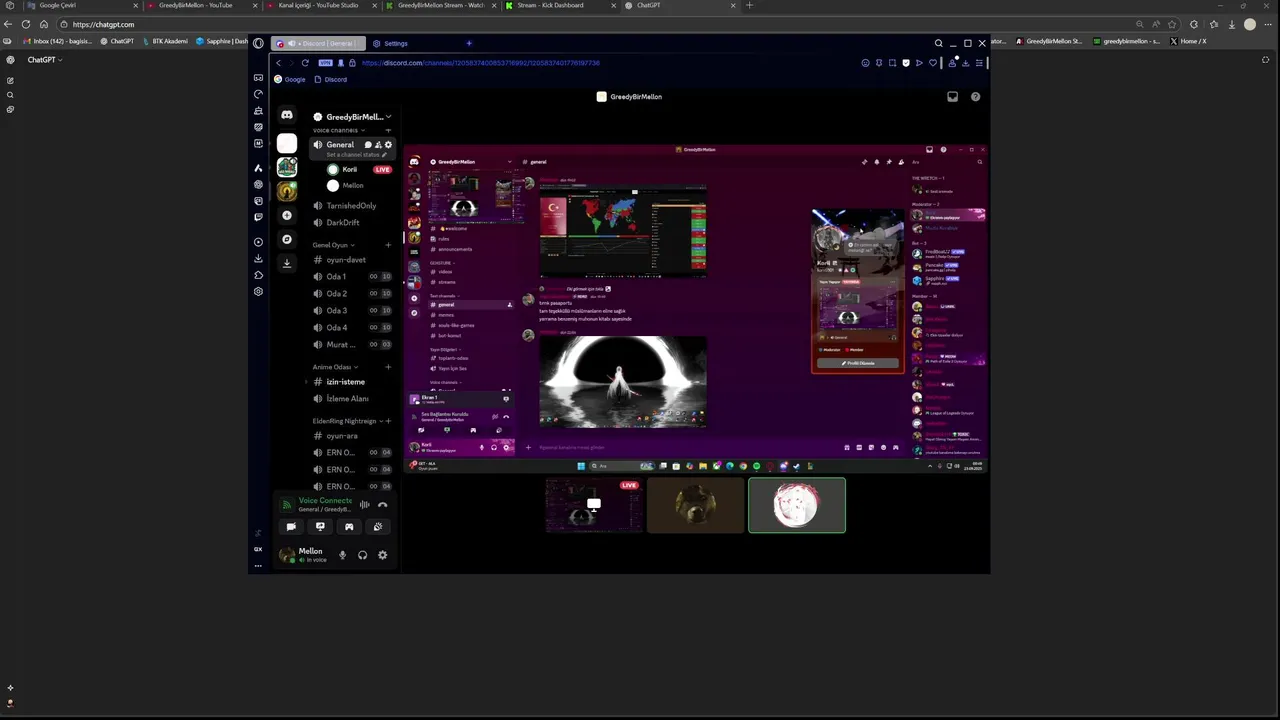
Task: Edit channel status pencil icon
Action: coord(384,155)
